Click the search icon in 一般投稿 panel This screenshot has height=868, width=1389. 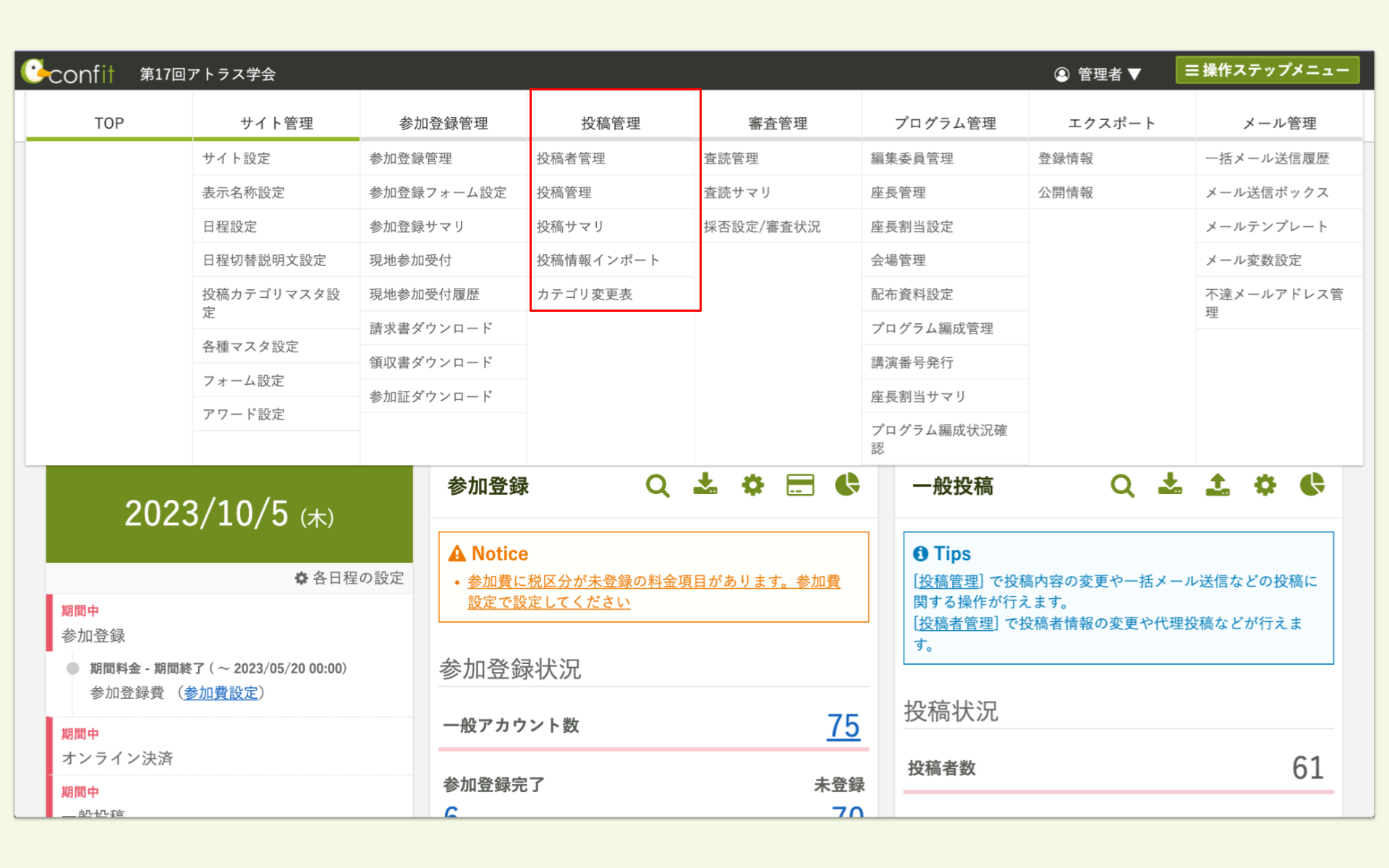point(1122,485)
